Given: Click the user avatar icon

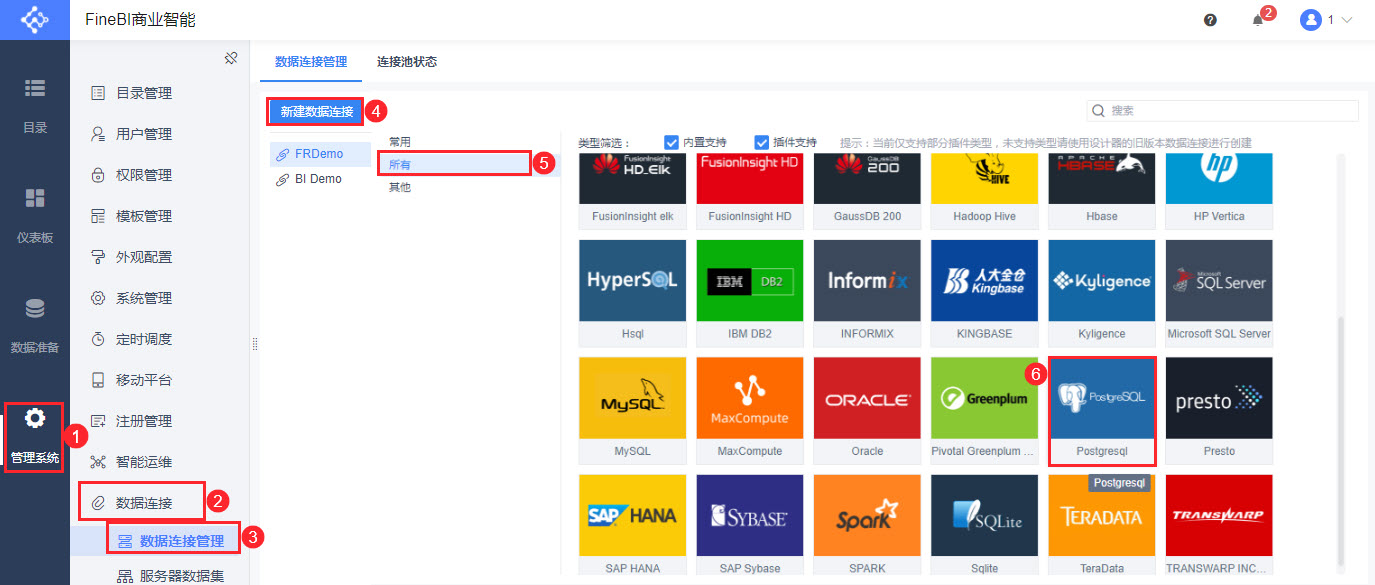Looking at the screenshot, I should click(x=1311, y=20).
